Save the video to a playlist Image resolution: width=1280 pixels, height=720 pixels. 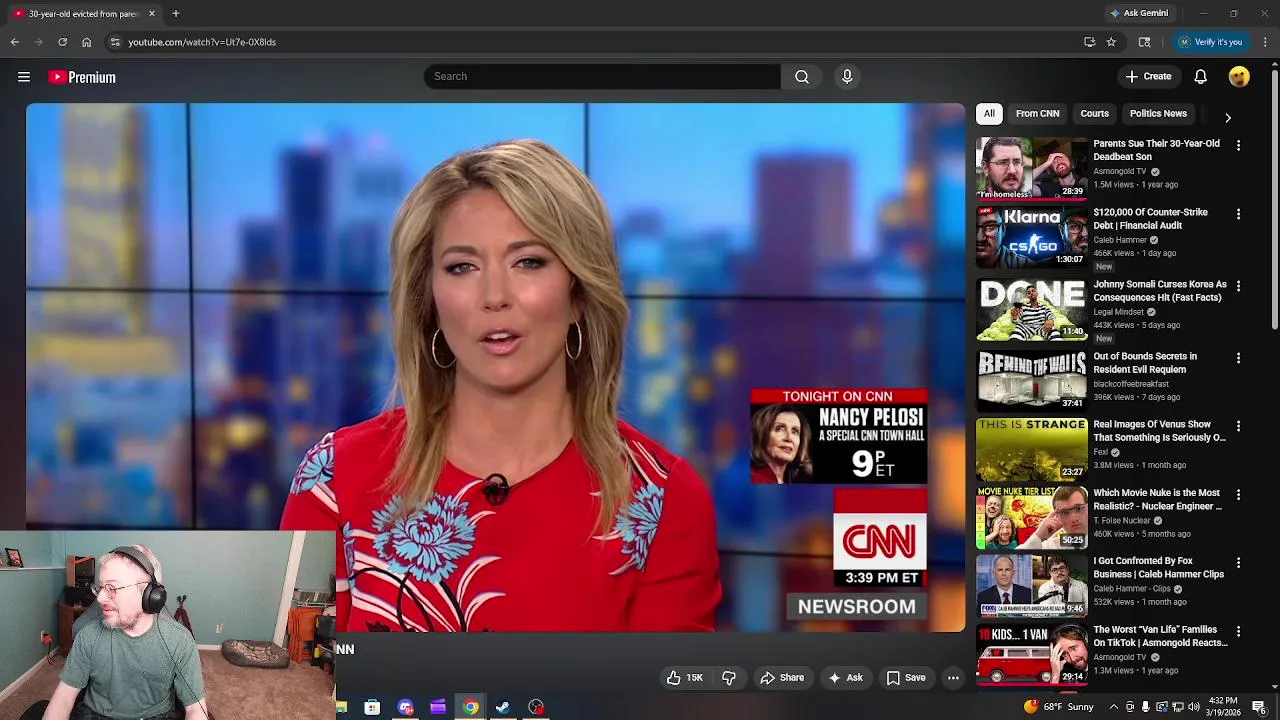pyautogui.click(x=906, y=678)
